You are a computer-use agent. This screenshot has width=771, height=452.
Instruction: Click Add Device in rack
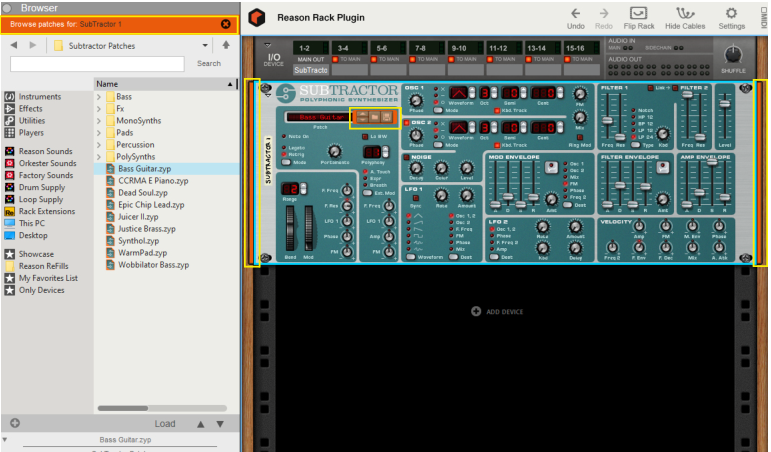[497, 311]
